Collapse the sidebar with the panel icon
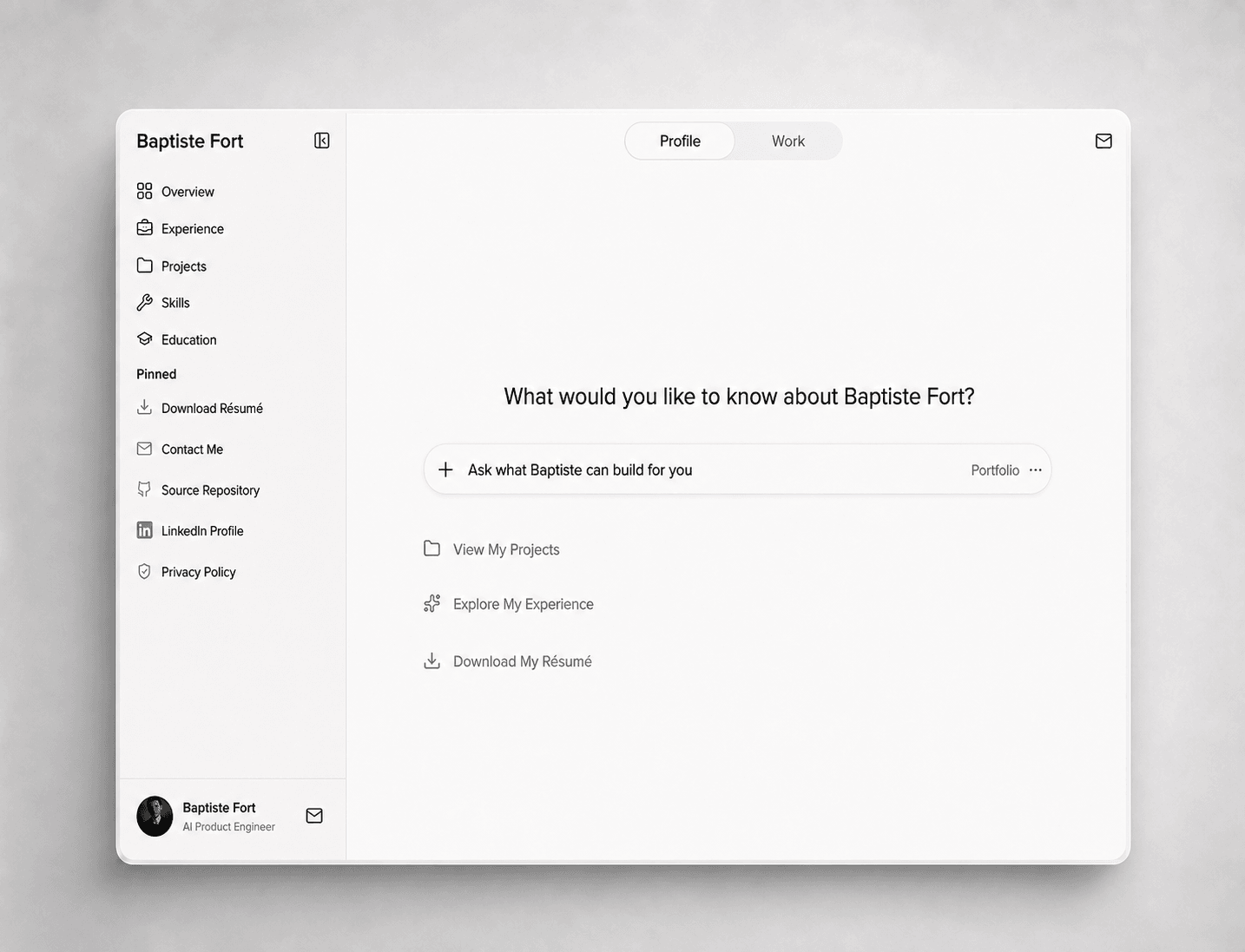Image resolution: width=1245 pixels, height=952 pixels. pos(322,141)
